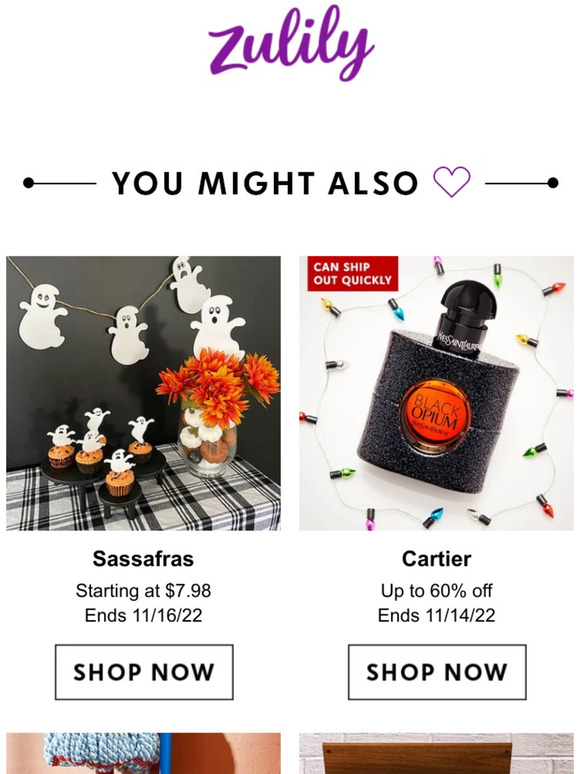
Task: Click Starting at $7.98 text
Action: pos(143,590)
